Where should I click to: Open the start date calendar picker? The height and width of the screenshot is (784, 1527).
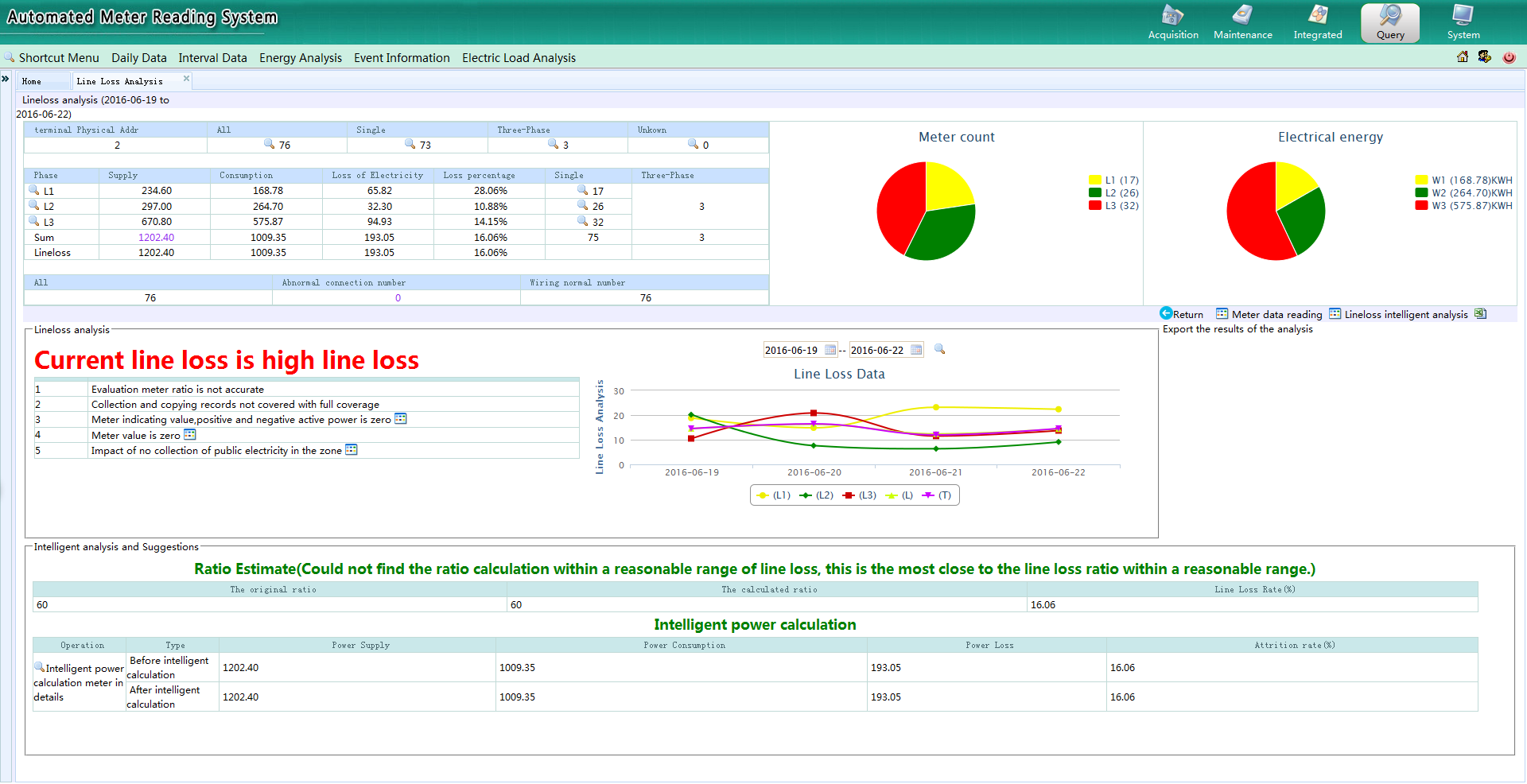click(830, 350)
